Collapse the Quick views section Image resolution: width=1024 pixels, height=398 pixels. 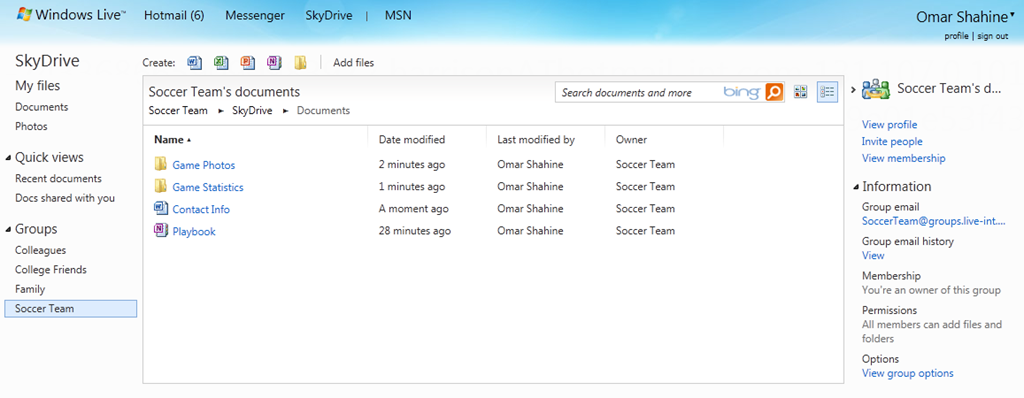coord(8,158)
